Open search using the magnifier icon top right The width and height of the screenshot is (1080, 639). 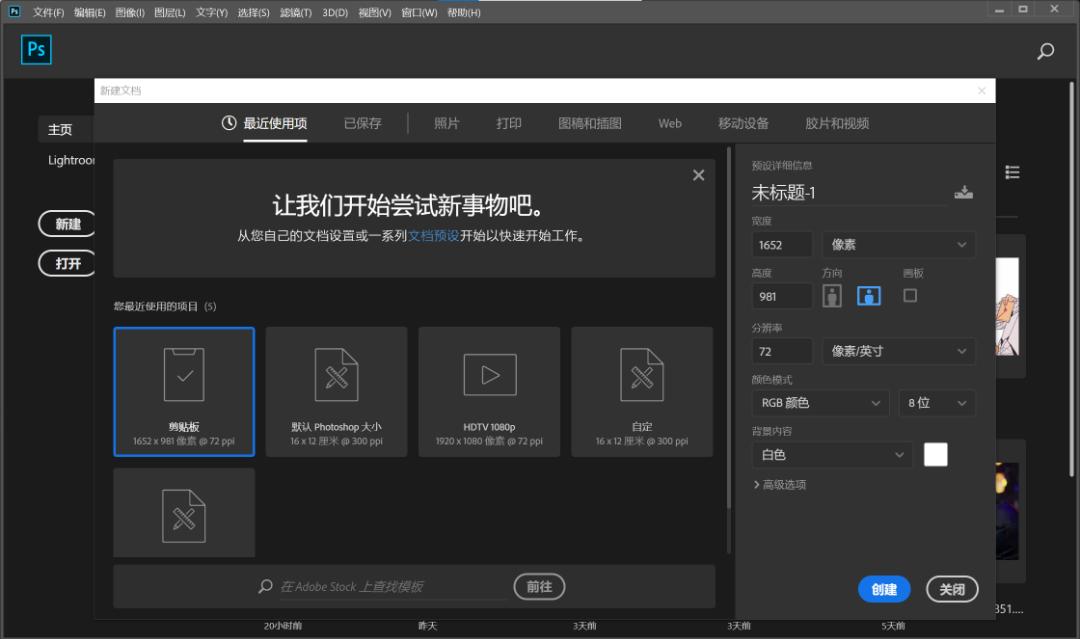coord(1045,49)
